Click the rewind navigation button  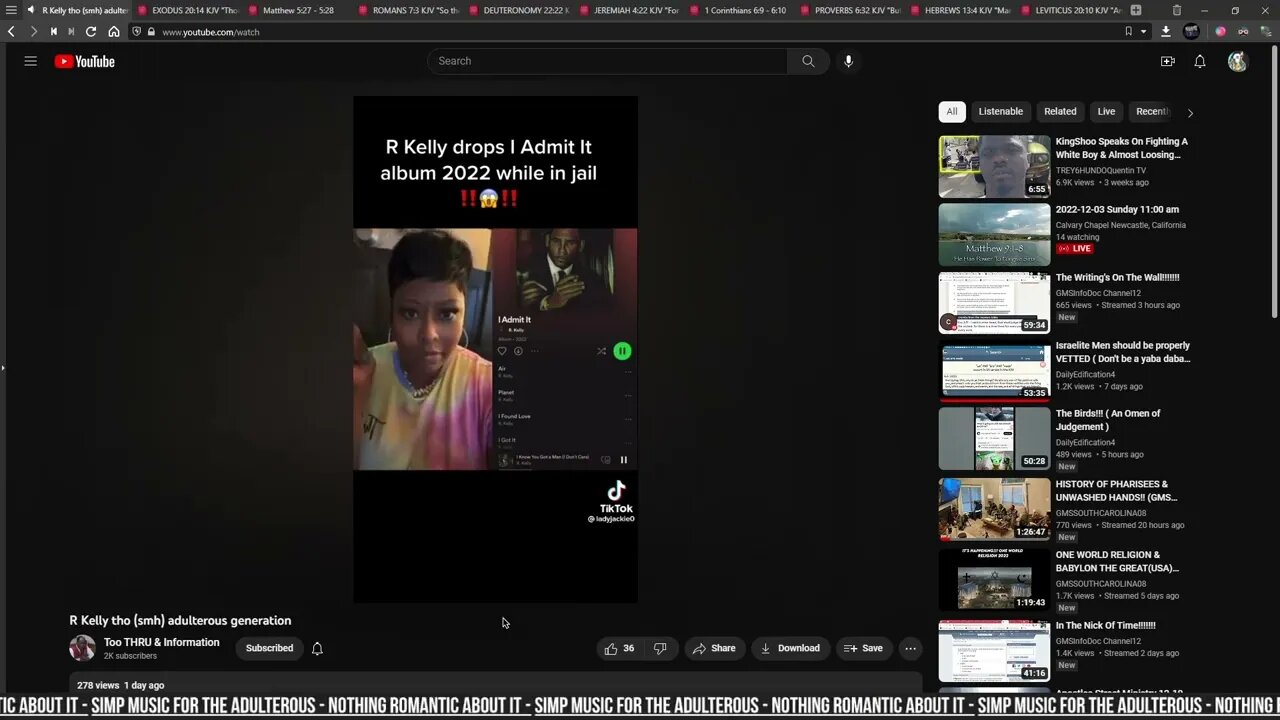[x=53, y=32]
